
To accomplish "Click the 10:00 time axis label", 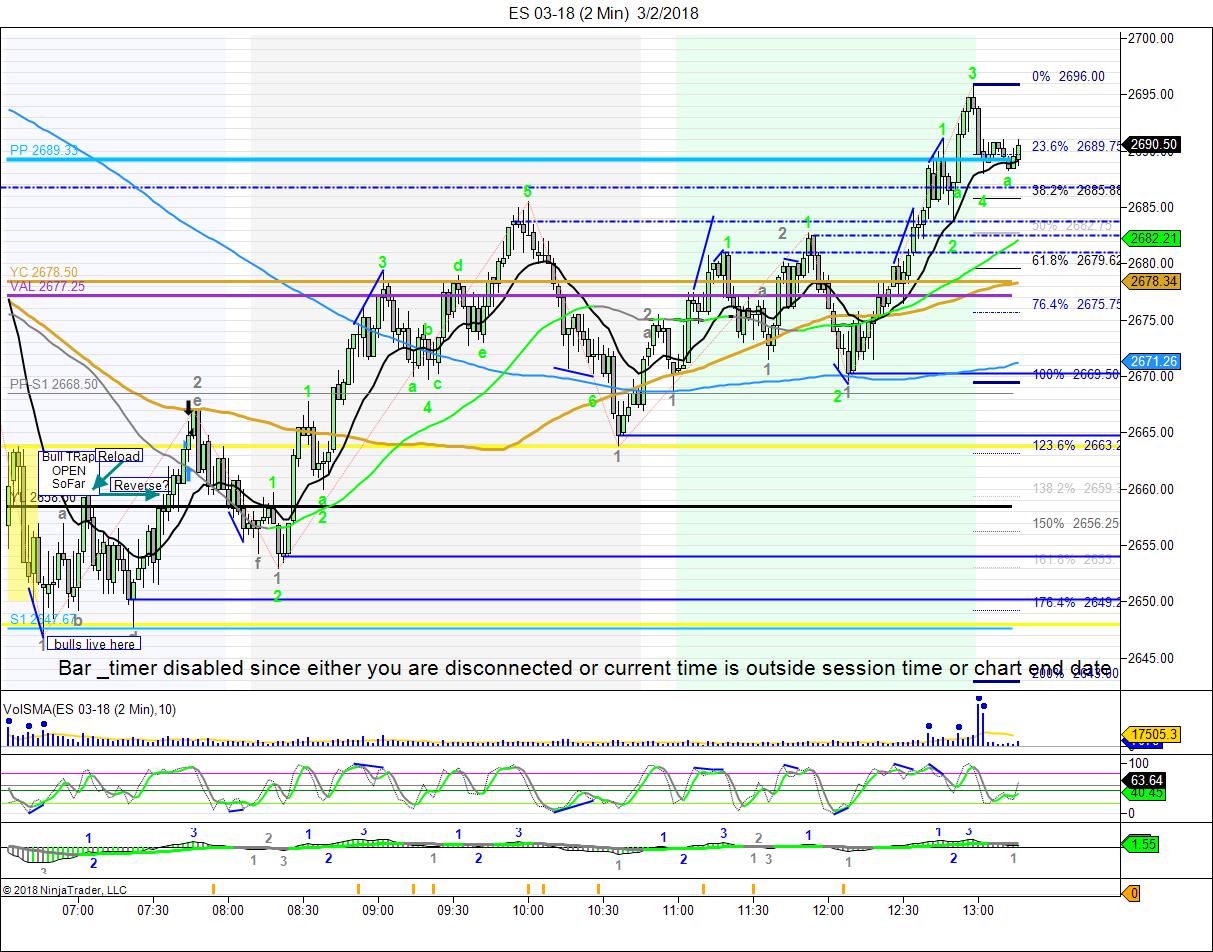I will point(528,910).
